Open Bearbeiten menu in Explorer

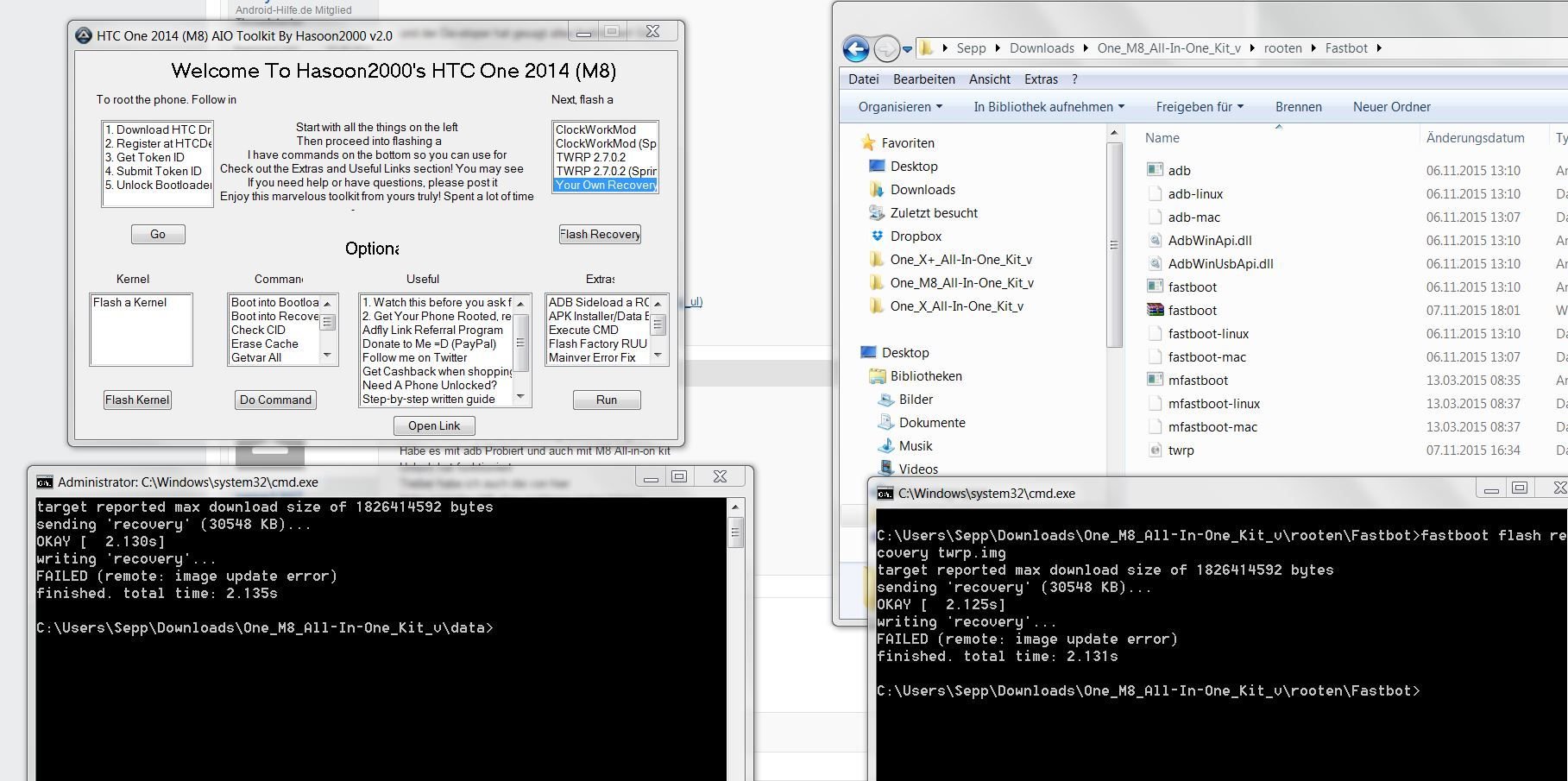[923, 79]
